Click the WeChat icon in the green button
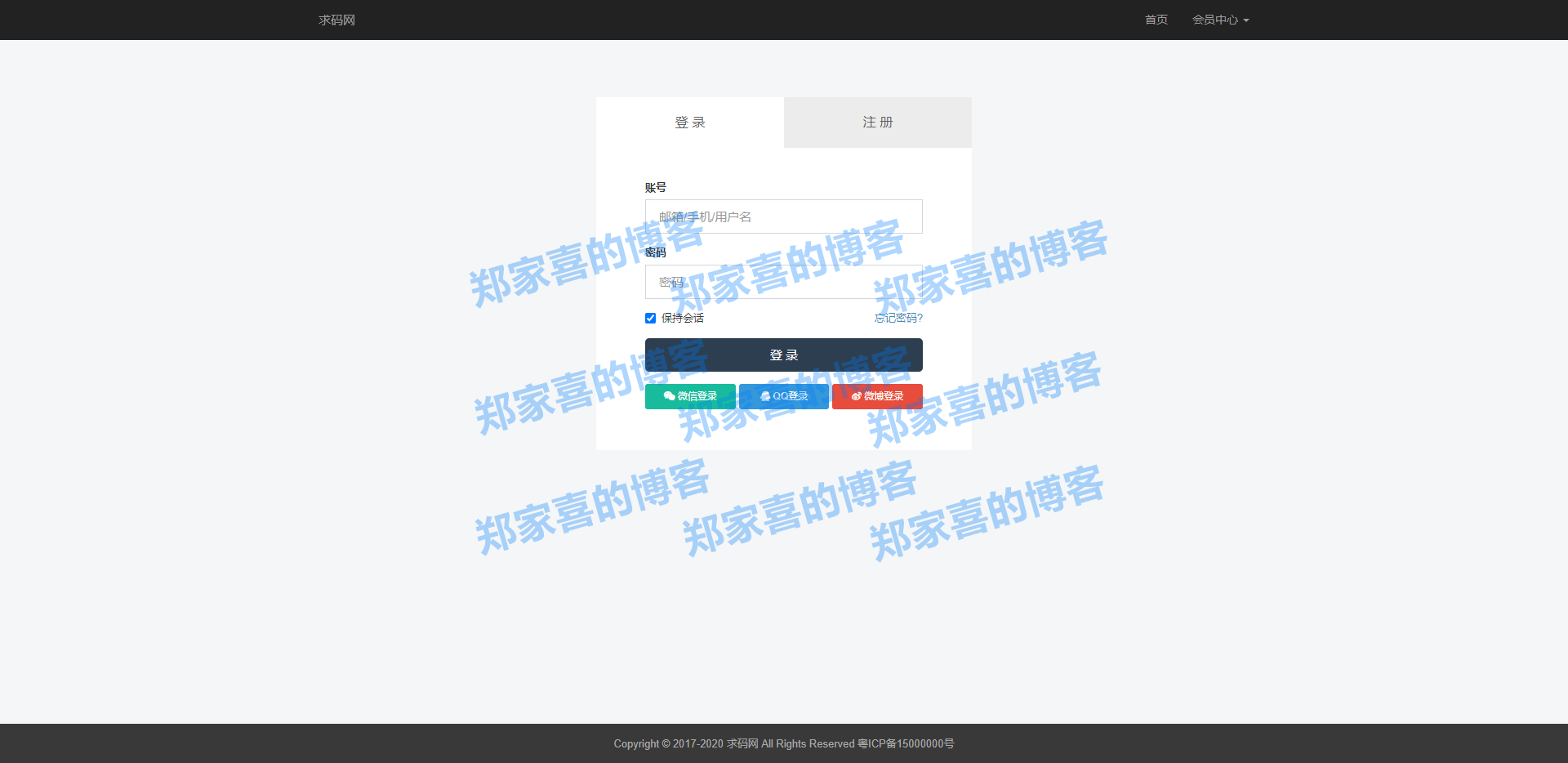This screenshot has height=763, width=1568. [x=669, y=396]
